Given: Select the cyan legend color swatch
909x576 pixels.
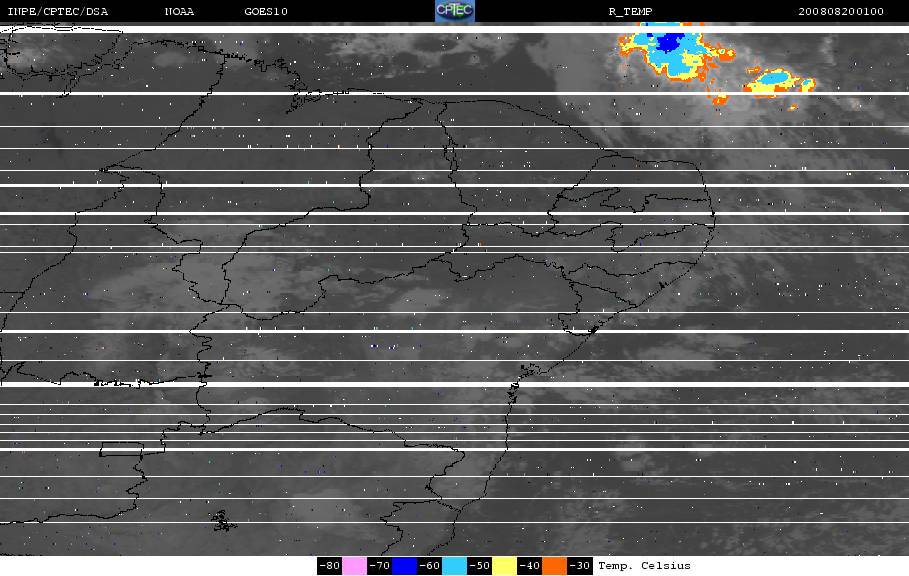Looking at the screenshot, I should [x=454, y=566].
